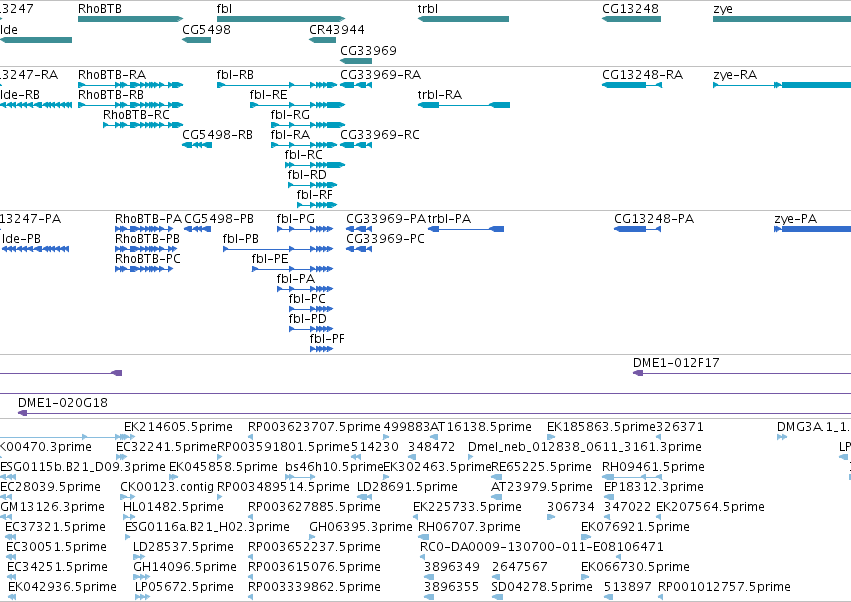Select the RhoBTB-PA protein label
Image resolution: width=851 pixels, height=602 pixels.
(x=148, y=219)
